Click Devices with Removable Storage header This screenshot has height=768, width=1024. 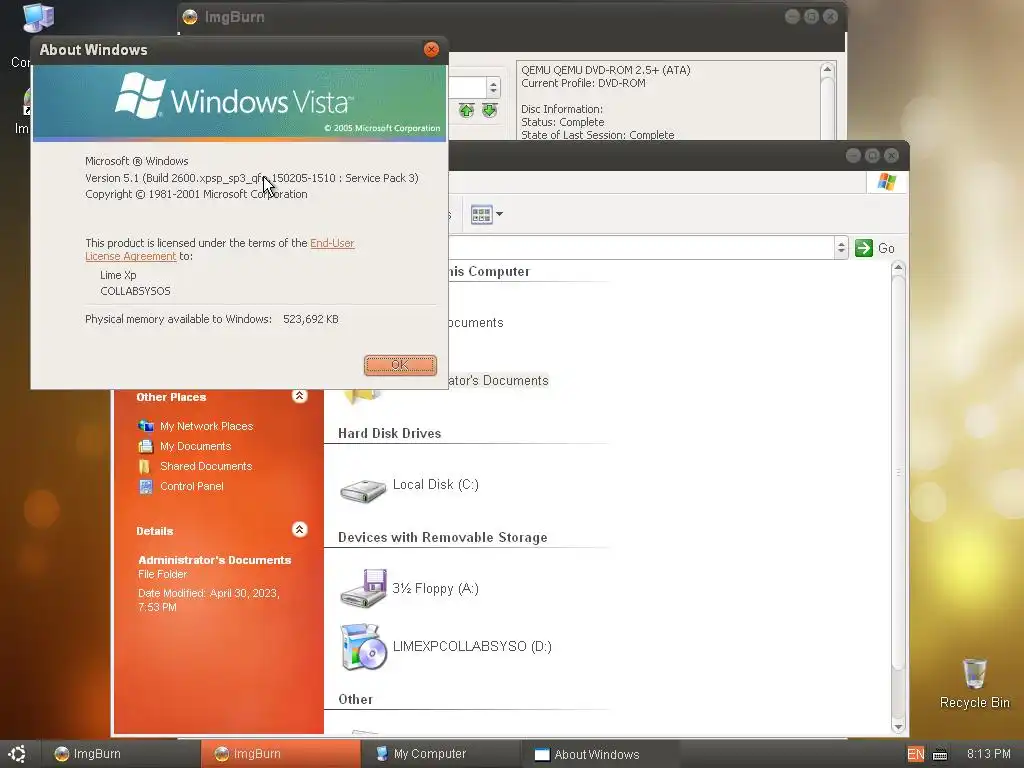coord(443,537)
